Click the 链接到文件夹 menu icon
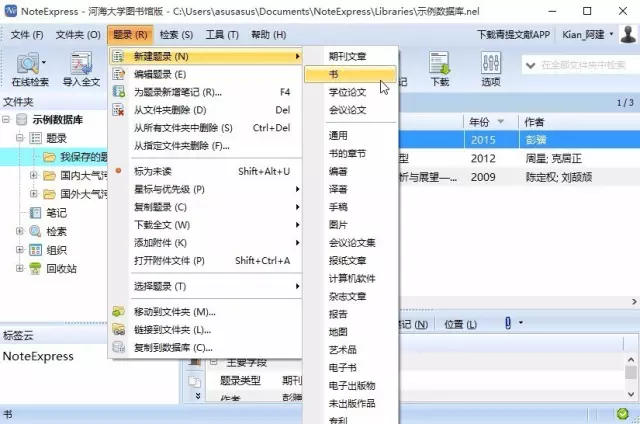 118,330
